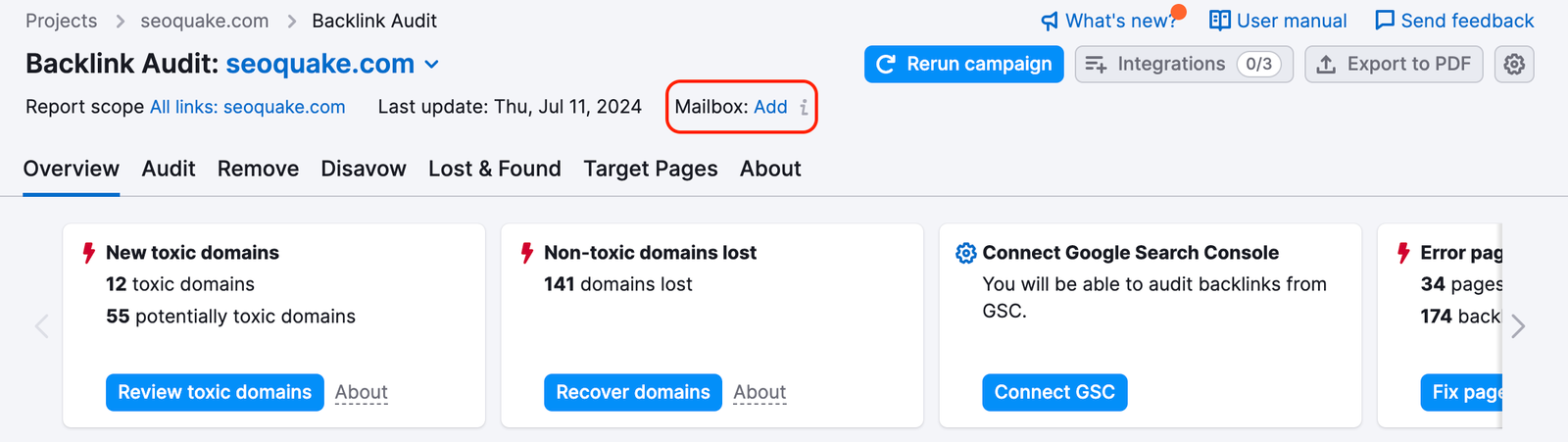
Task: Open the Disavow tab
Action: pos(364,169)
